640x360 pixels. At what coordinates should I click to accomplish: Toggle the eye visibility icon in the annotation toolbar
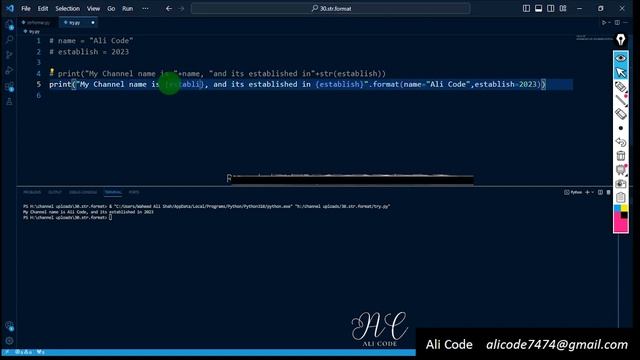(621, 58)
